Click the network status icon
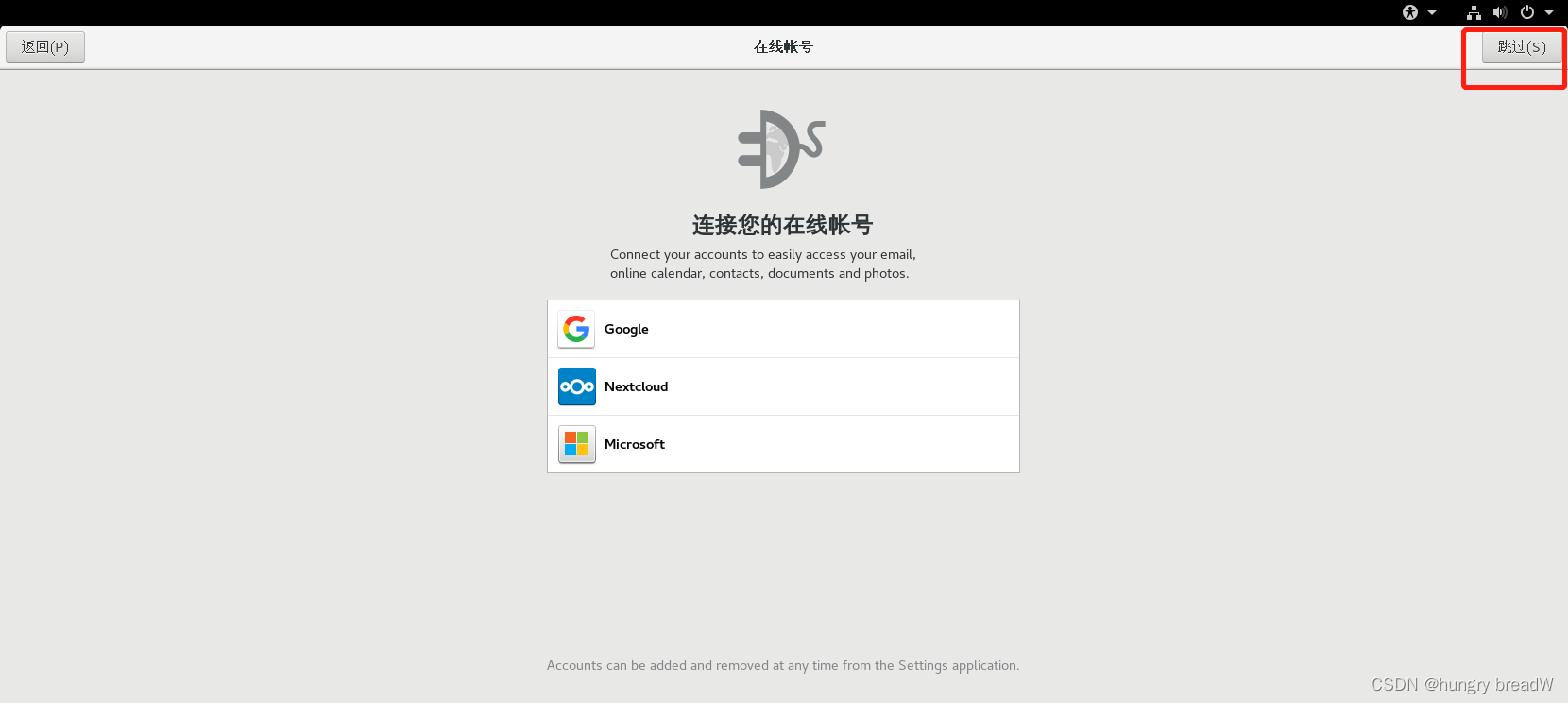1568x703 pixels. pyautogui.click(x=1474, y=12)
